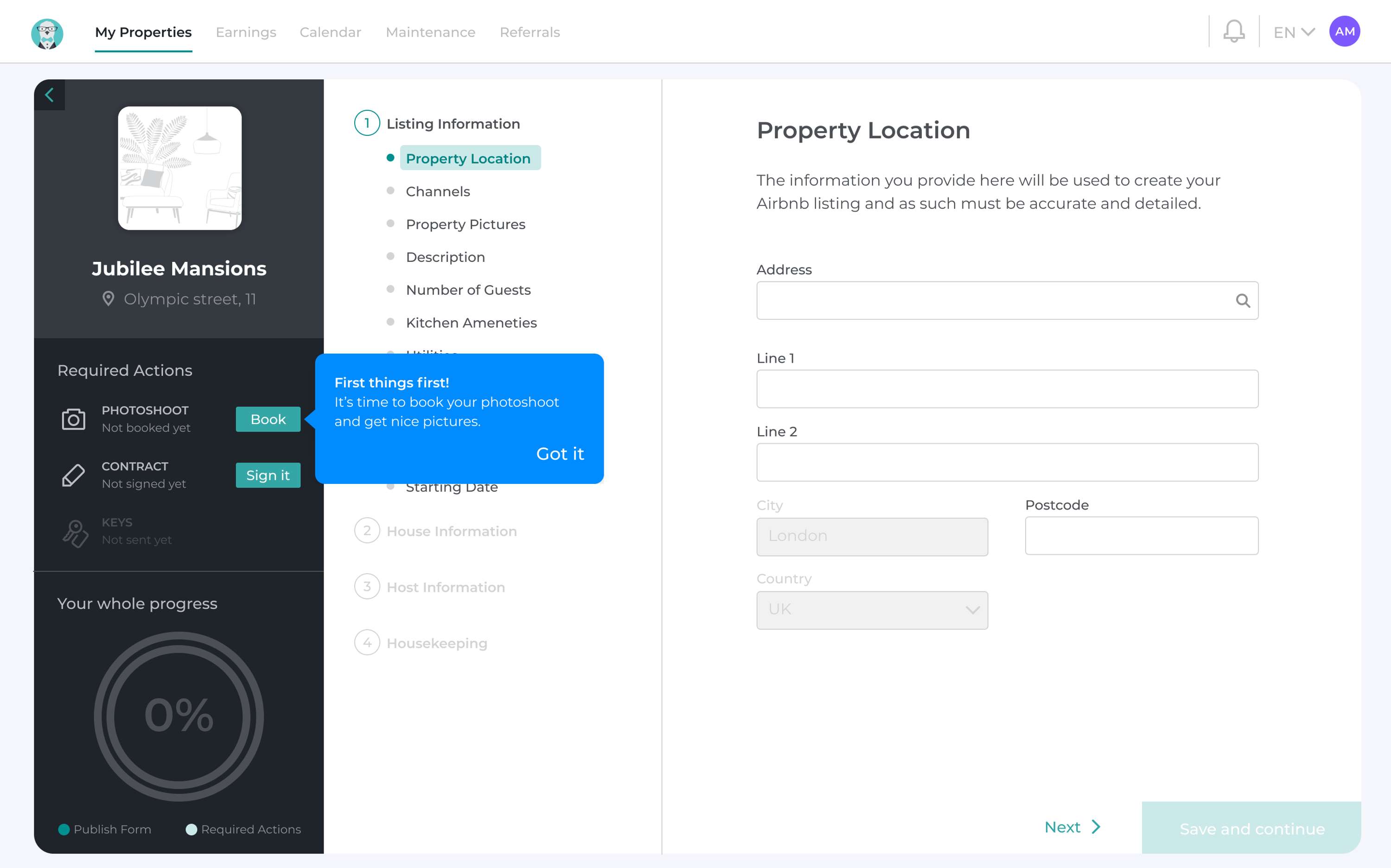Click the Jubilee Mansions title

pyautogui.click(x=179, y=268)
